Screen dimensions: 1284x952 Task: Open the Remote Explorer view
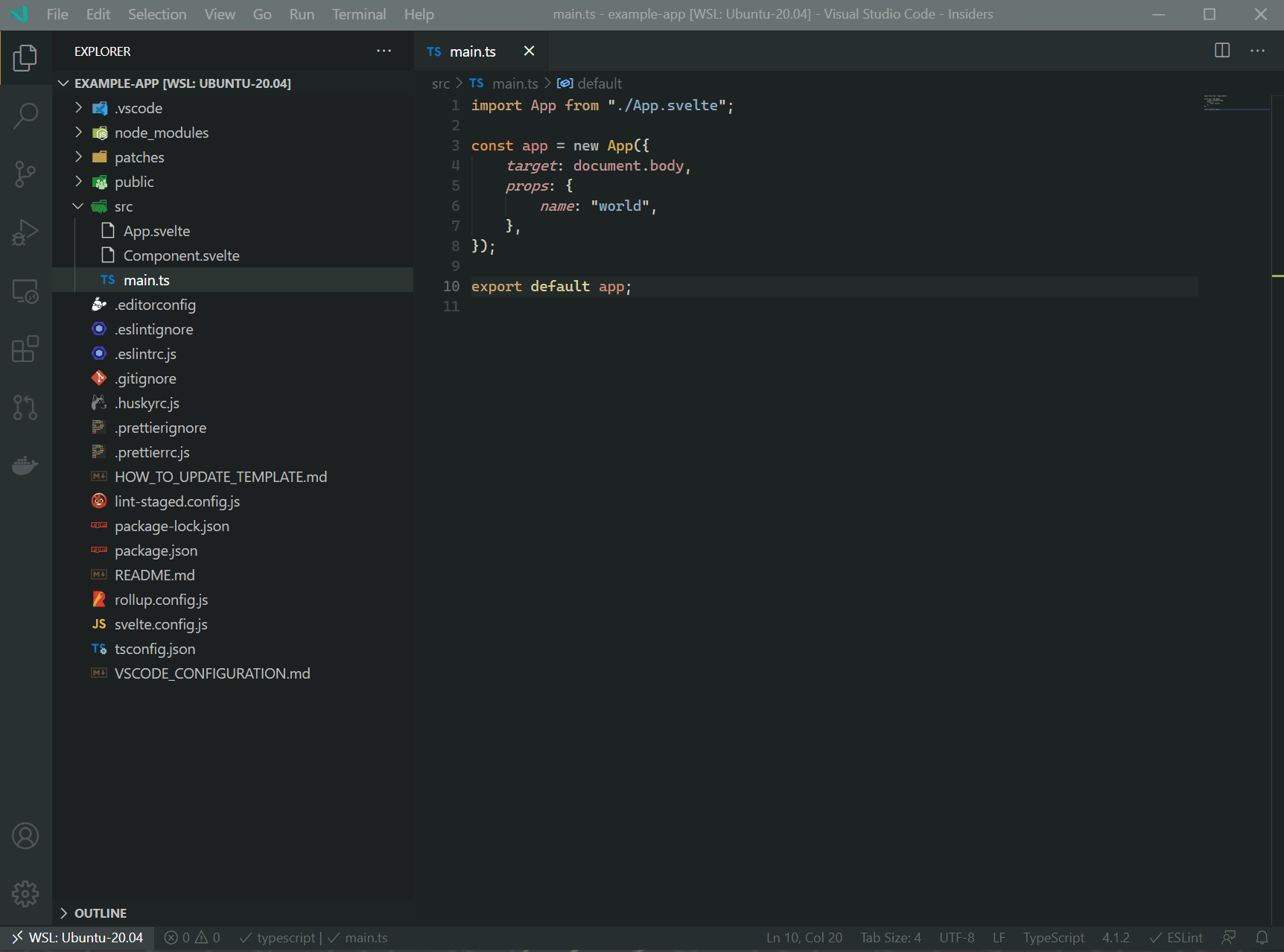coord(26,291)
